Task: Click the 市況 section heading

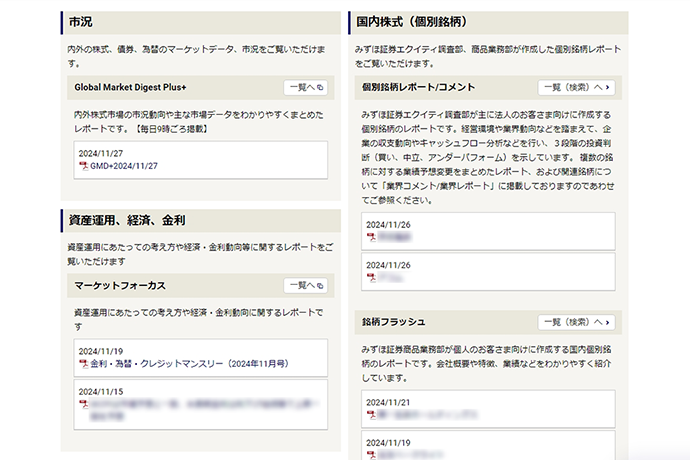Action: tap(83, 21)
